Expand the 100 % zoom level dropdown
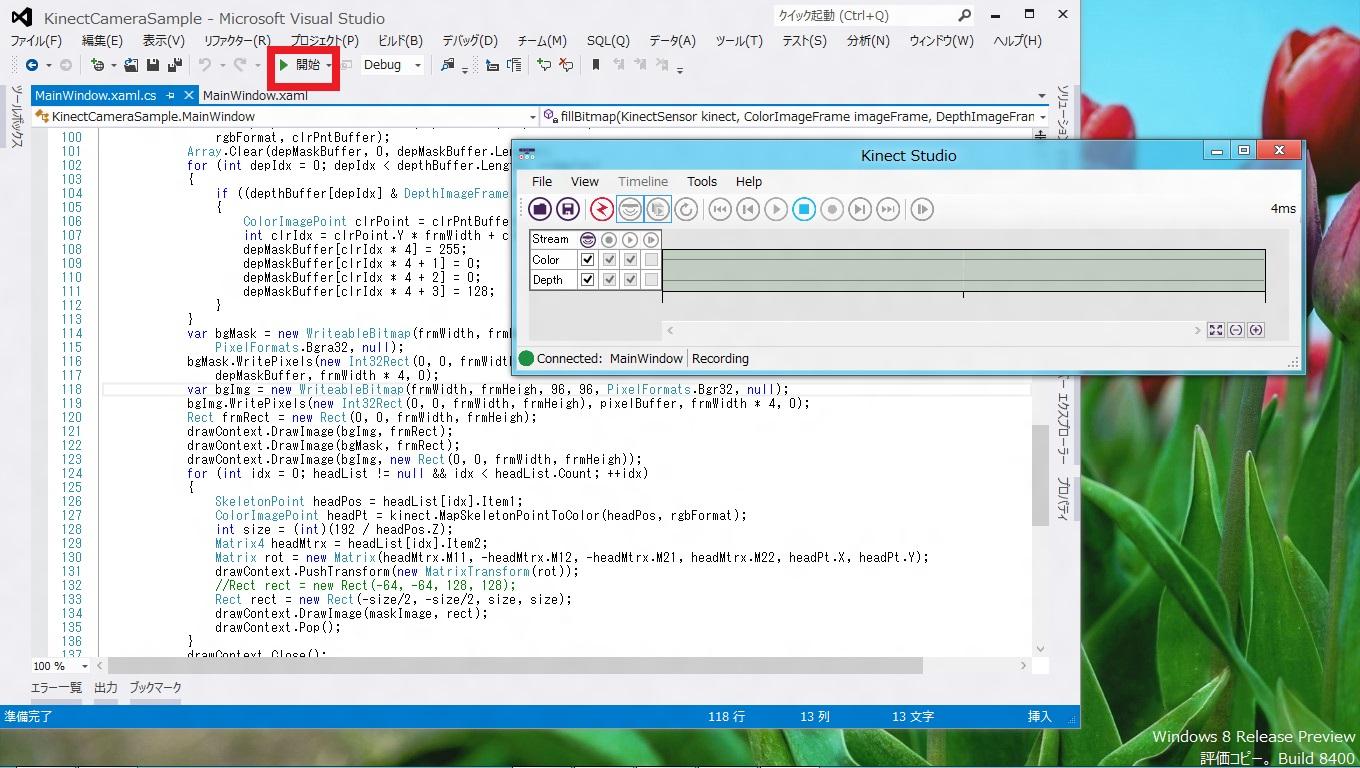The height and width of the screenshot is (768, 1360). [x=84, y=666]
